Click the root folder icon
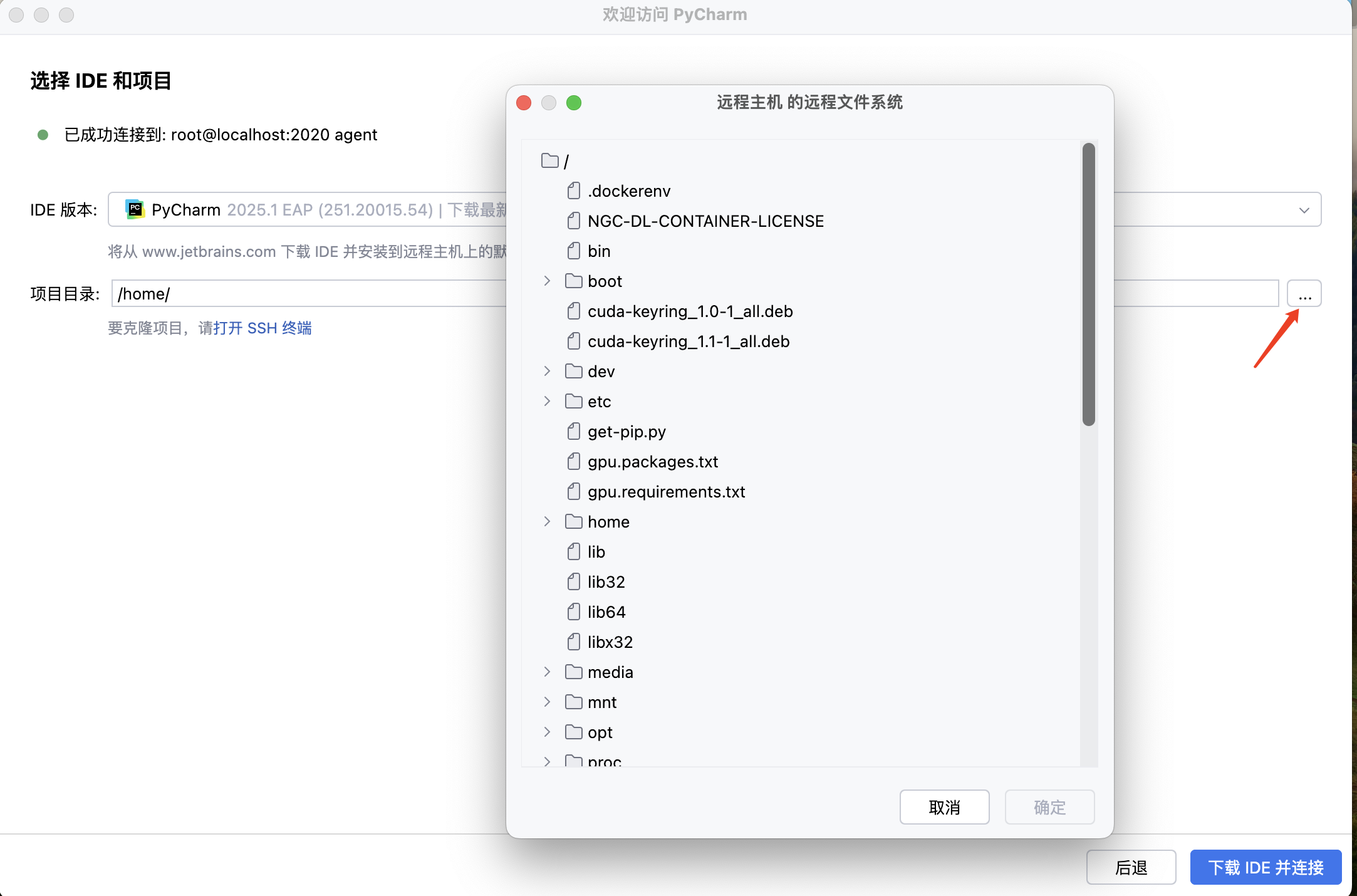1357x896 pixels. point(550,161)
